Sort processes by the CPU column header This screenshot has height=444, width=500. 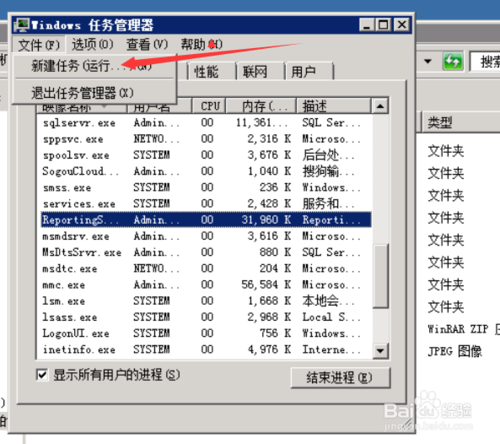tap(209, 106)
